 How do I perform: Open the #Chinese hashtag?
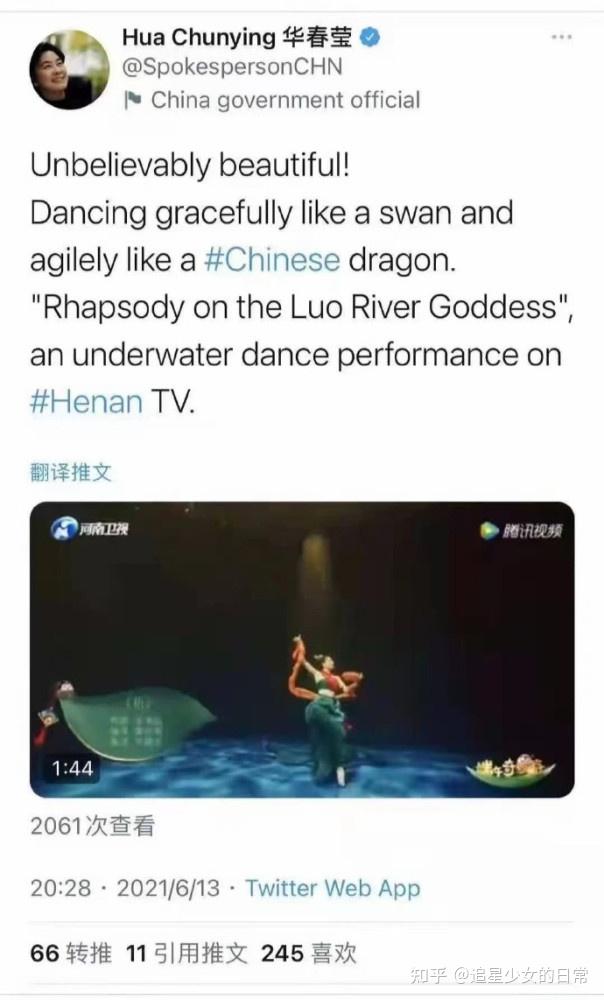[272, 260]
